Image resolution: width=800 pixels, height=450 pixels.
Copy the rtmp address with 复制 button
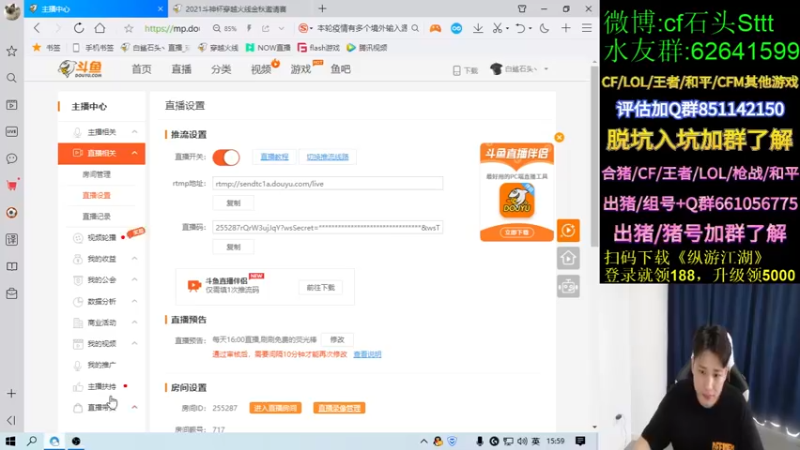click(233, 203)
